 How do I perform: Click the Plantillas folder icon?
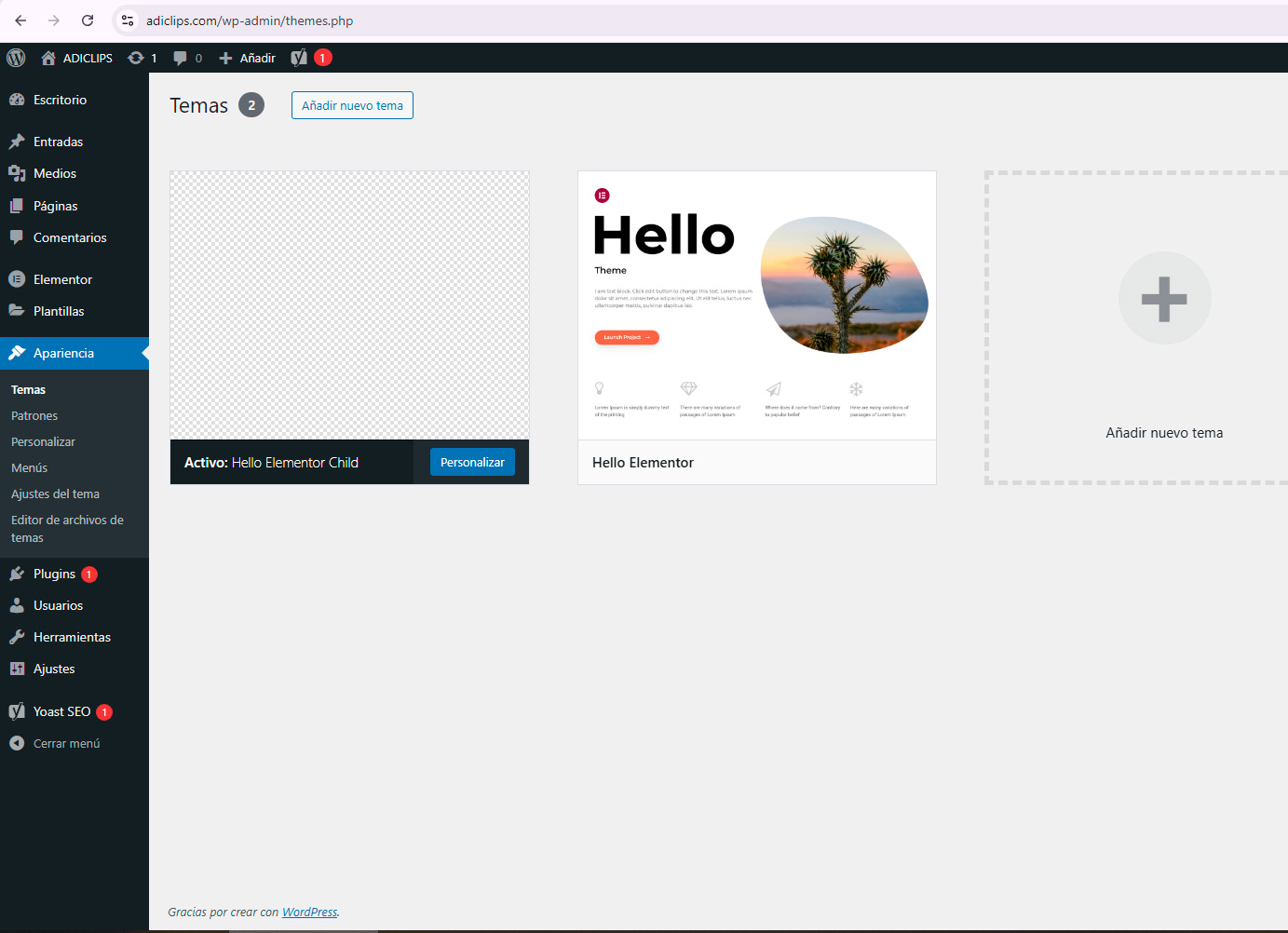[x=17, y=311]
